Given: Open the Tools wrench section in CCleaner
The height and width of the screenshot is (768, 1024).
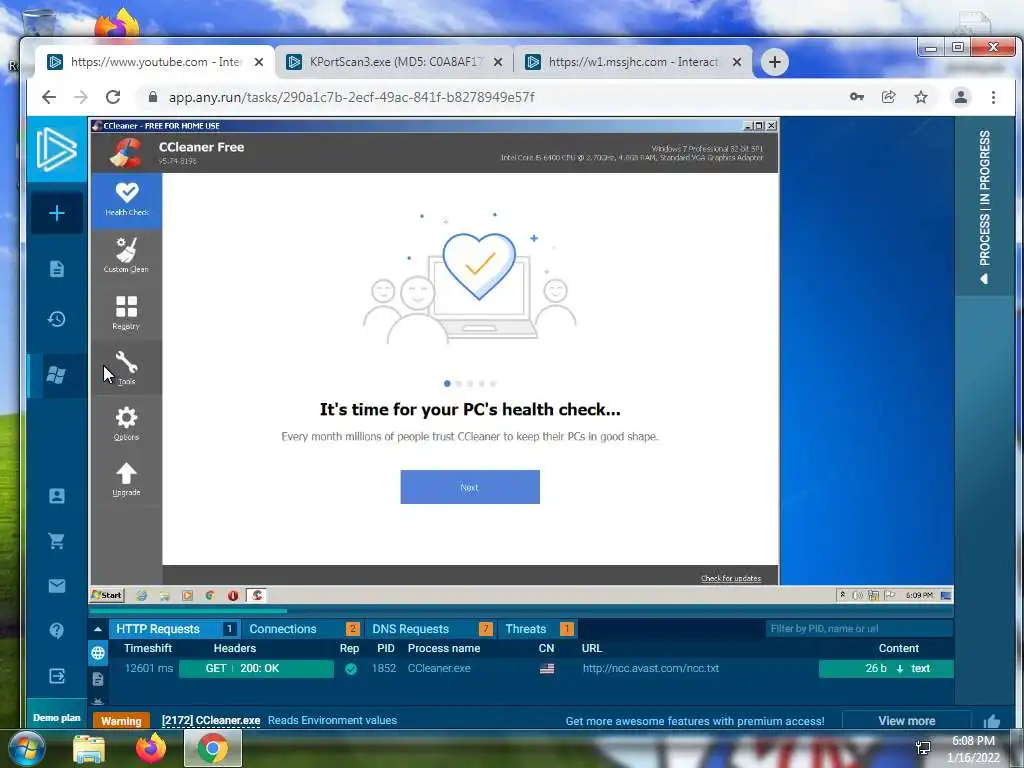Looking at the screenshot, I should pyautogui.click(x=127, y=367).
